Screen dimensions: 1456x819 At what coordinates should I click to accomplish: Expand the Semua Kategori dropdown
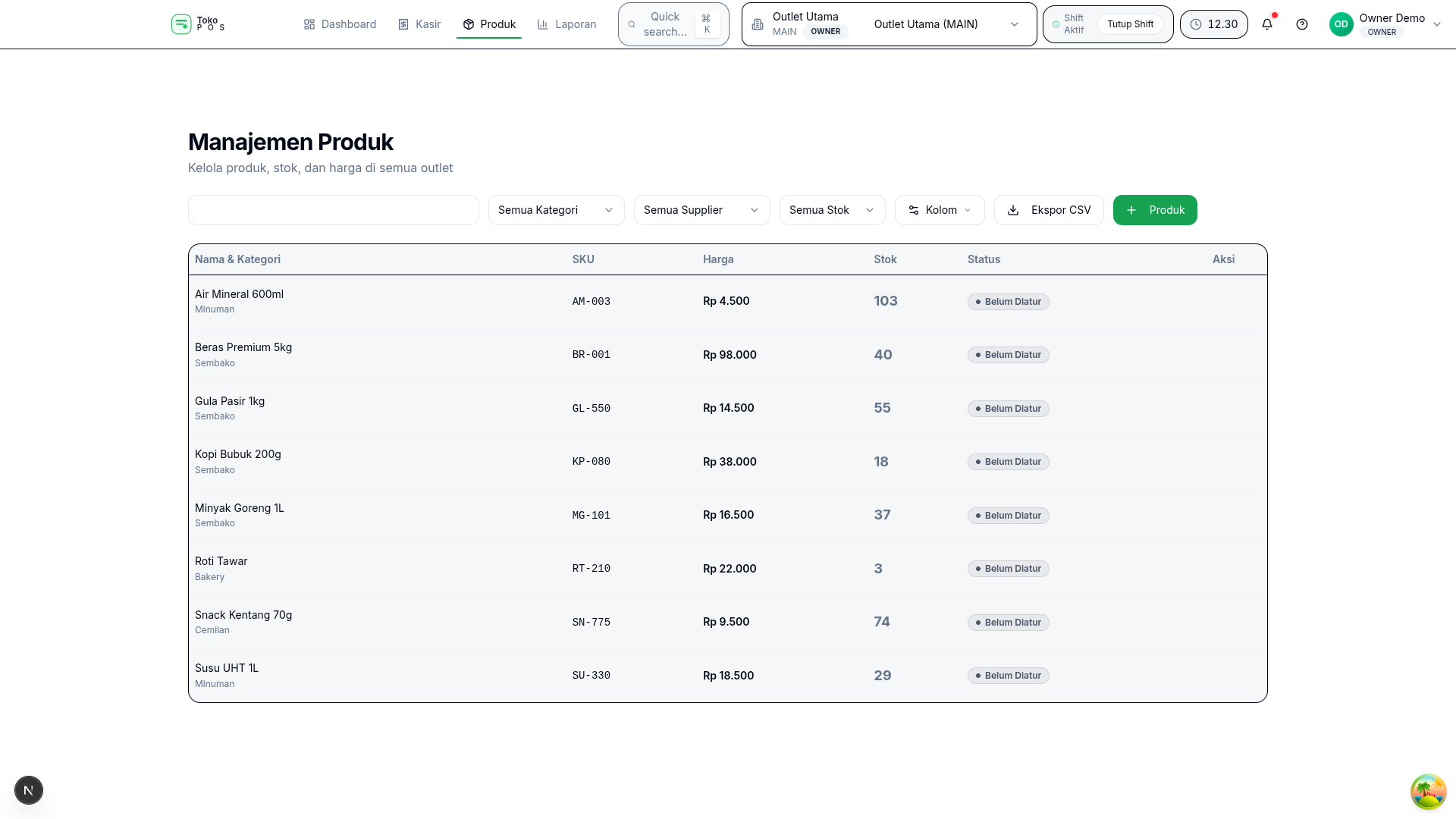click(556, 210)
